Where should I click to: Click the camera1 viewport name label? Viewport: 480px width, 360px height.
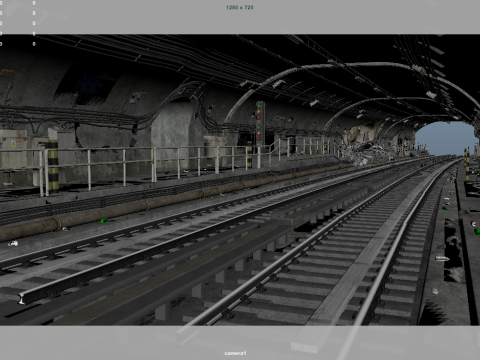(235, 353)
